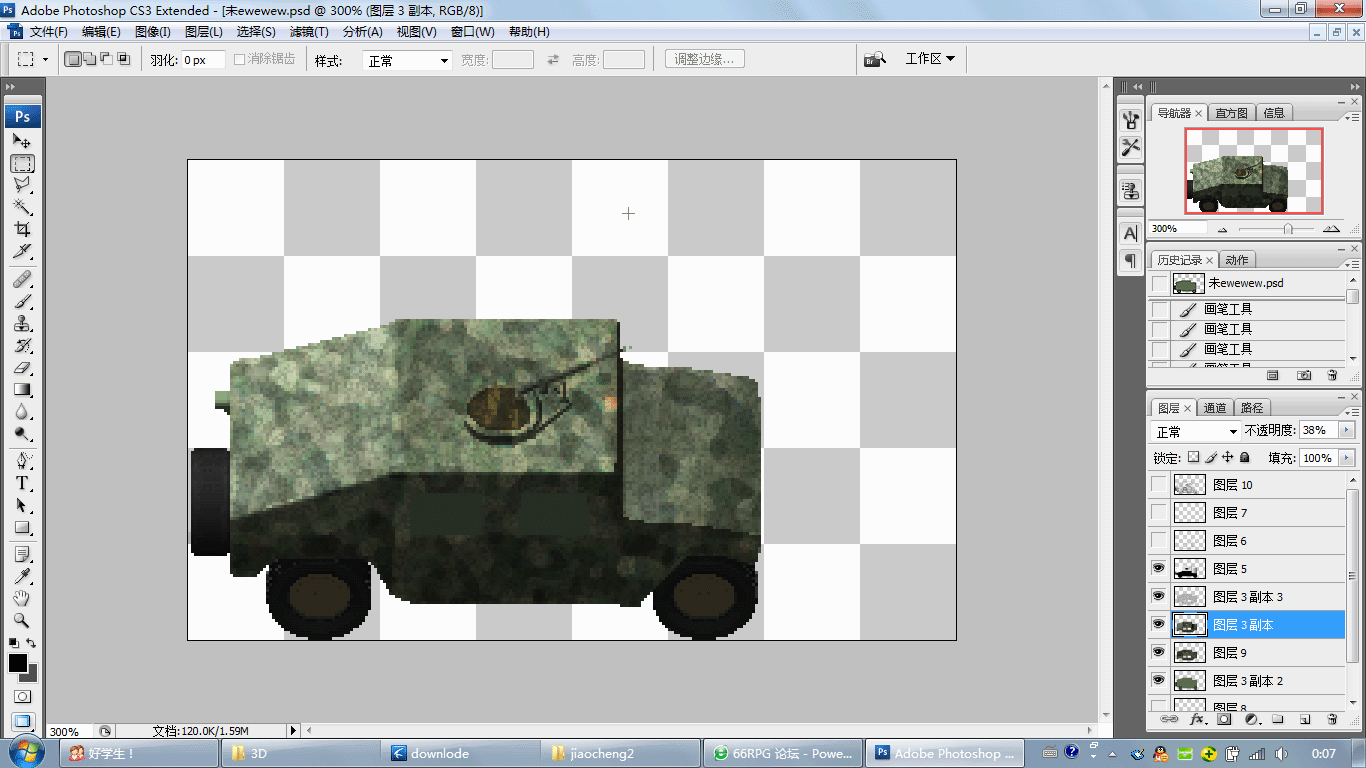The width and height of the screenshot is (1366, 768).
Task: Select the Type tool
Action: 22,483
